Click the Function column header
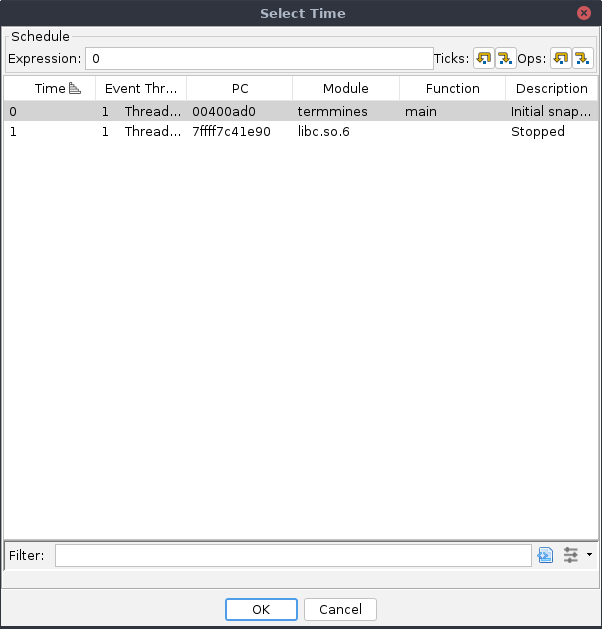The height and width of the screenshot is (629, 602). coord(452,88)
